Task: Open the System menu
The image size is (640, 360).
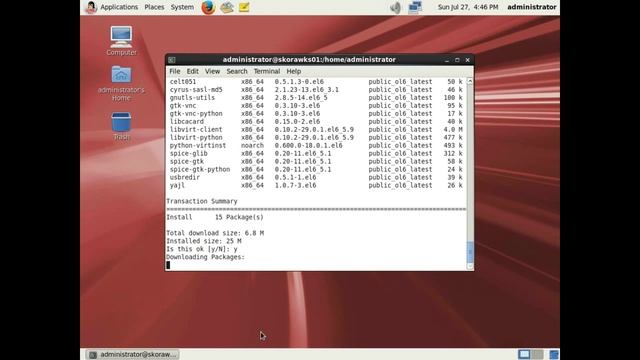Action: tap(182, 7)
